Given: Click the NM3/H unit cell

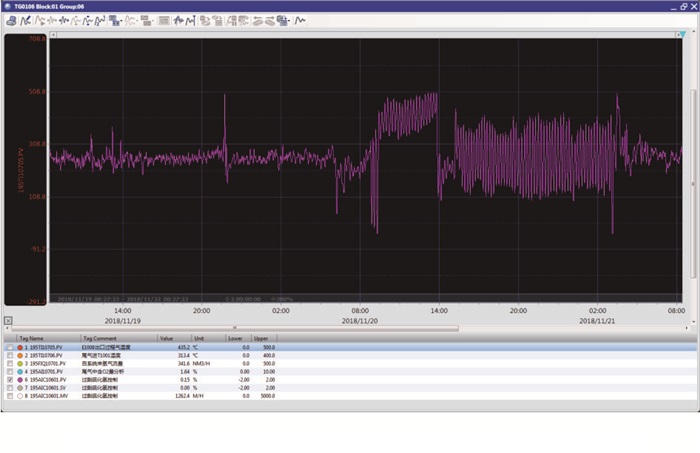Looking at the screenshot, I should pyautogui.click(x=201, y=363).
